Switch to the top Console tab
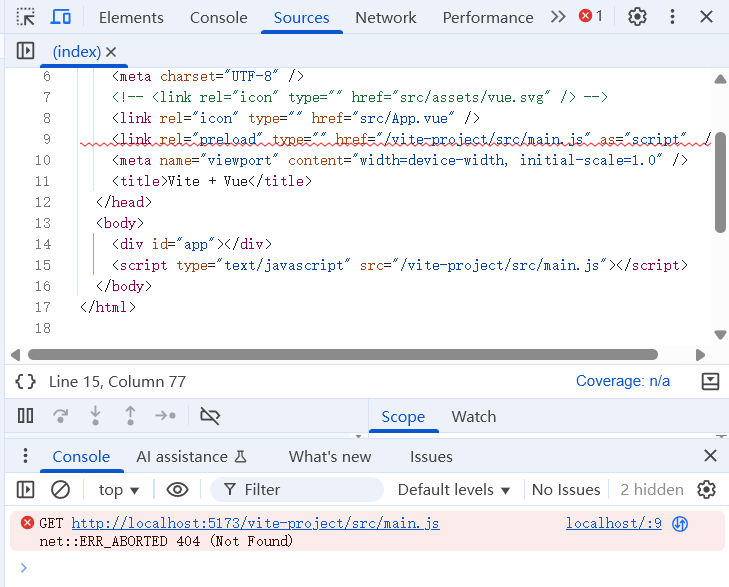This screenshot has width=729, height=587. 219,18
